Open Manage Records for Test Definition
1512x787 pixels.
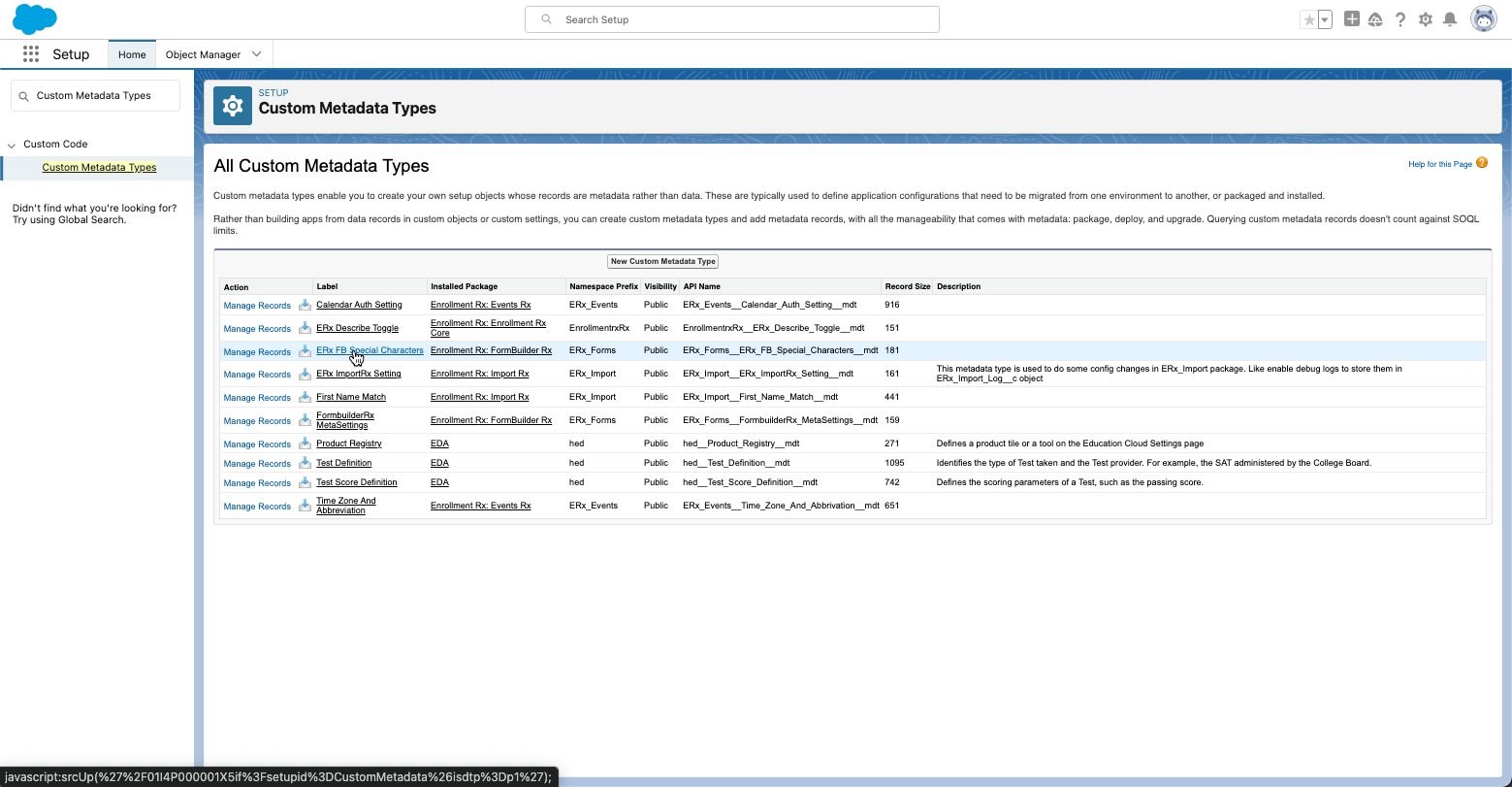(x=257, y=464)
